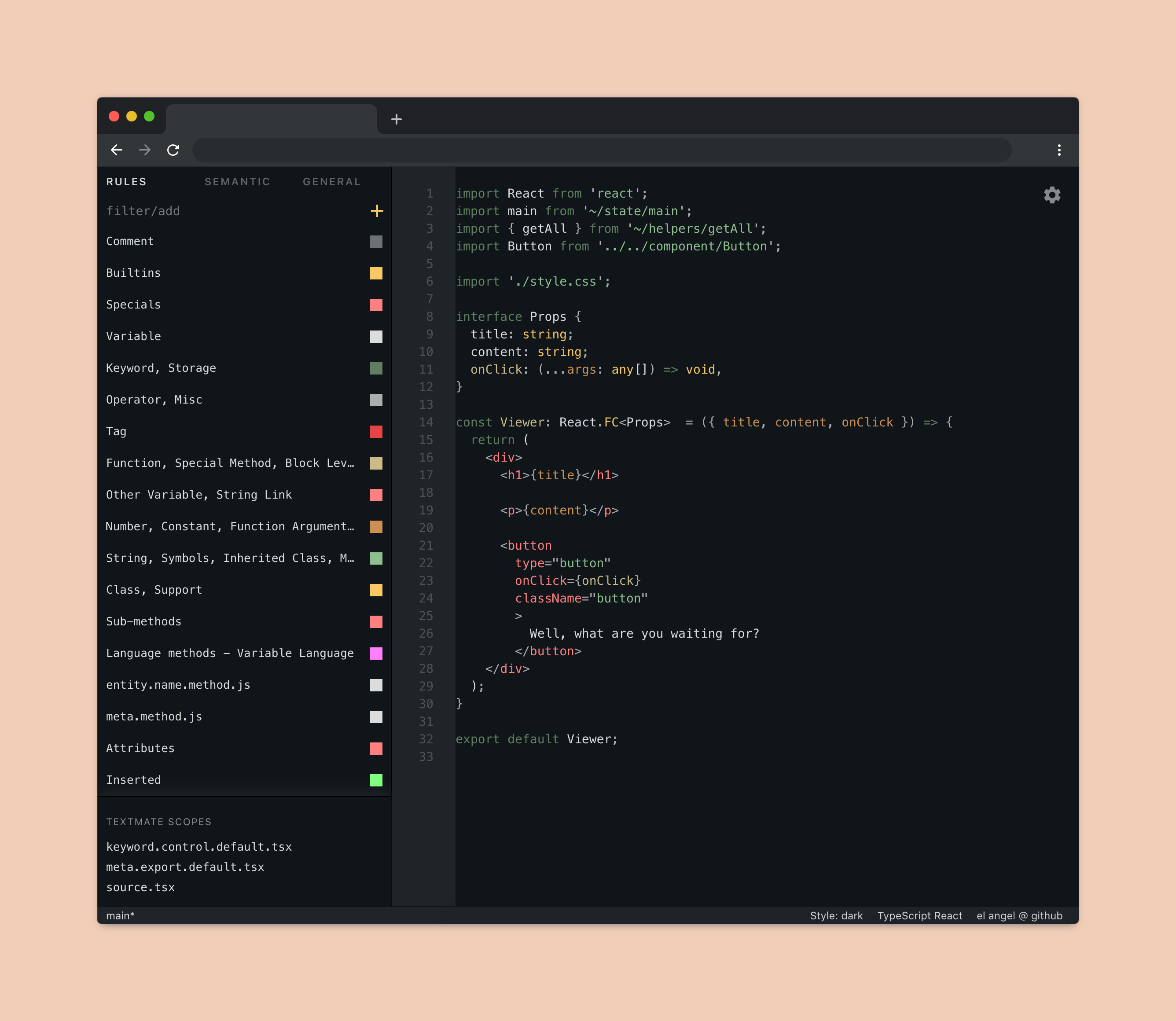Image resolution: width=1176 pixels, height=1021 pixels.
Task: Click the Style: dark status toggle
Action: tap(836, 915)
